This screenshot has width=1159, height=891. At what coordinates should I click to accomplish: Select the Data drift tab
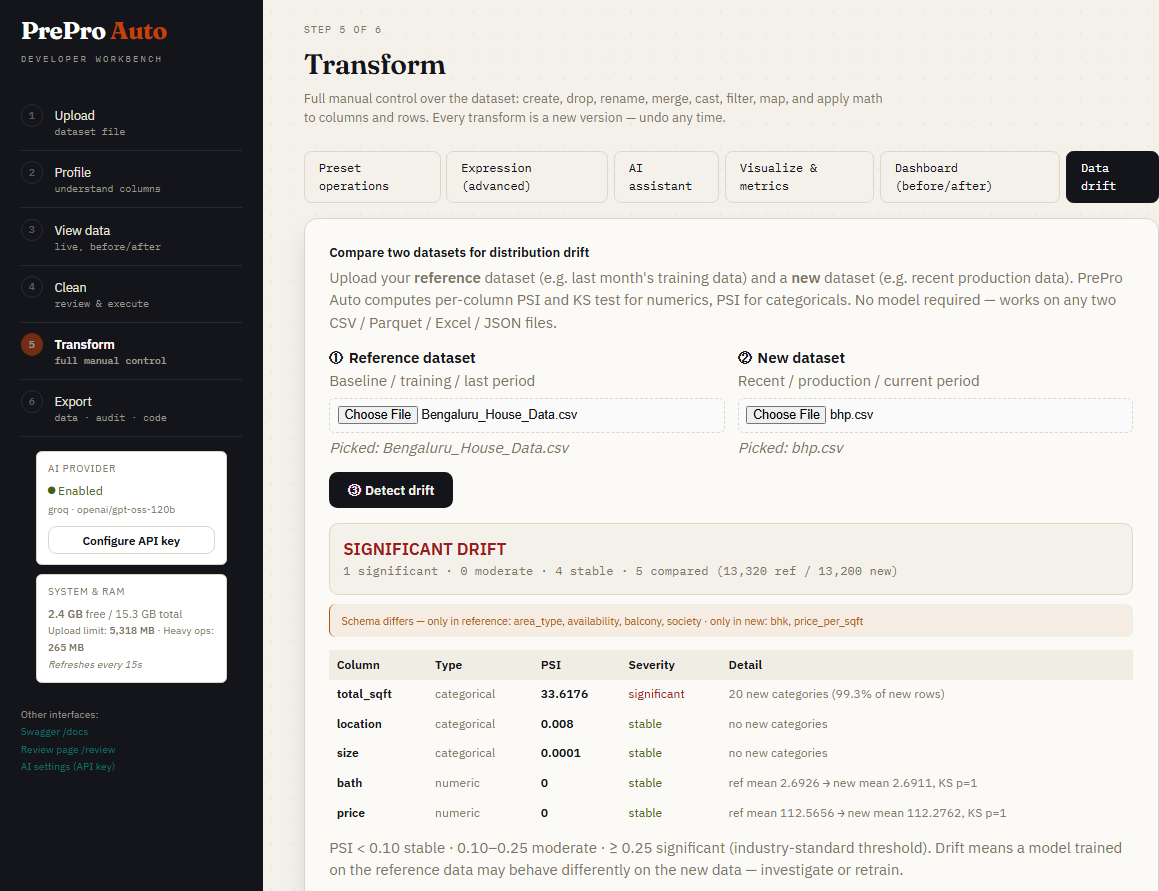[x=1112, y=177]
